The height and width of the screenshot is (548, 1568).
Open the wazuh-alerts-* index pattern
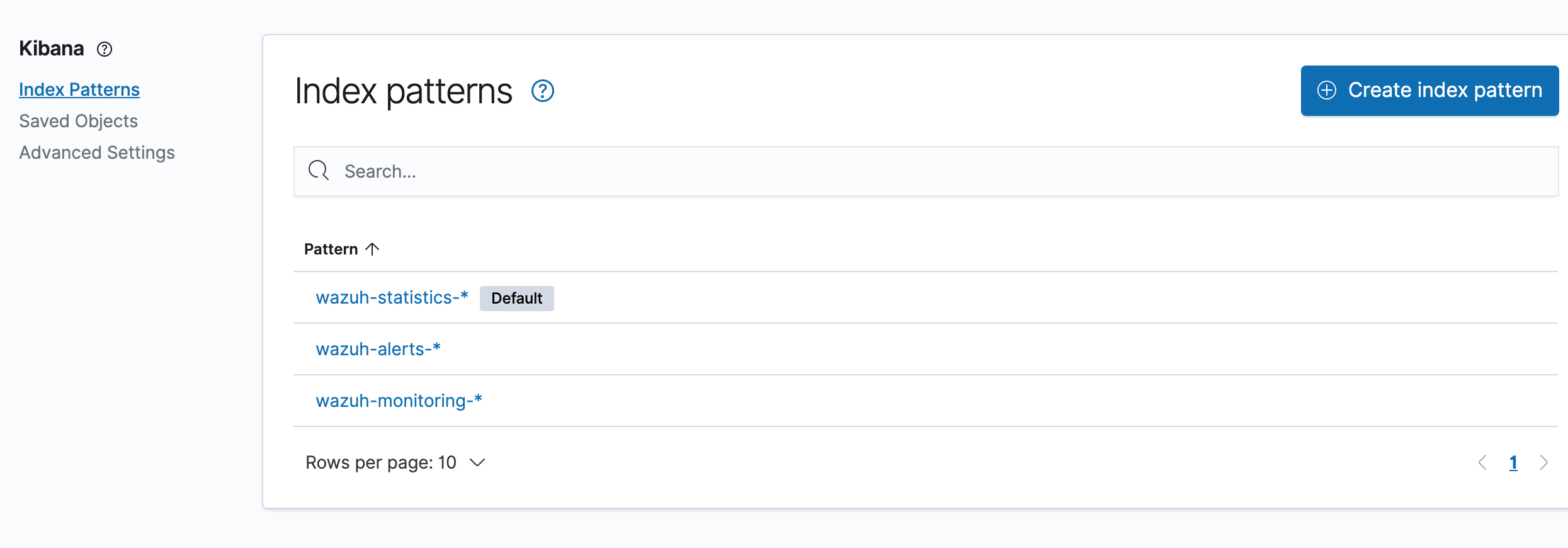point(377,349)
